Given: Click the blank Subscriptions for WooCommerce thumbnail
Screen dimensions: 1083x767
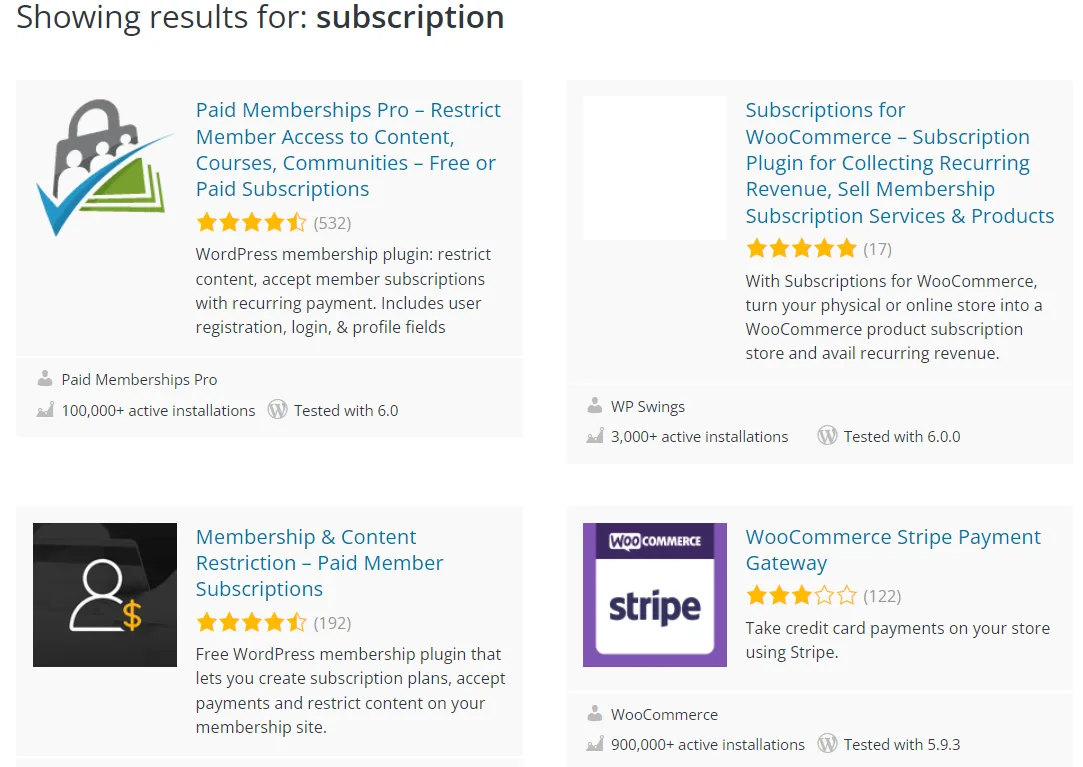Looking at the screenshot, I should point(654,168).
